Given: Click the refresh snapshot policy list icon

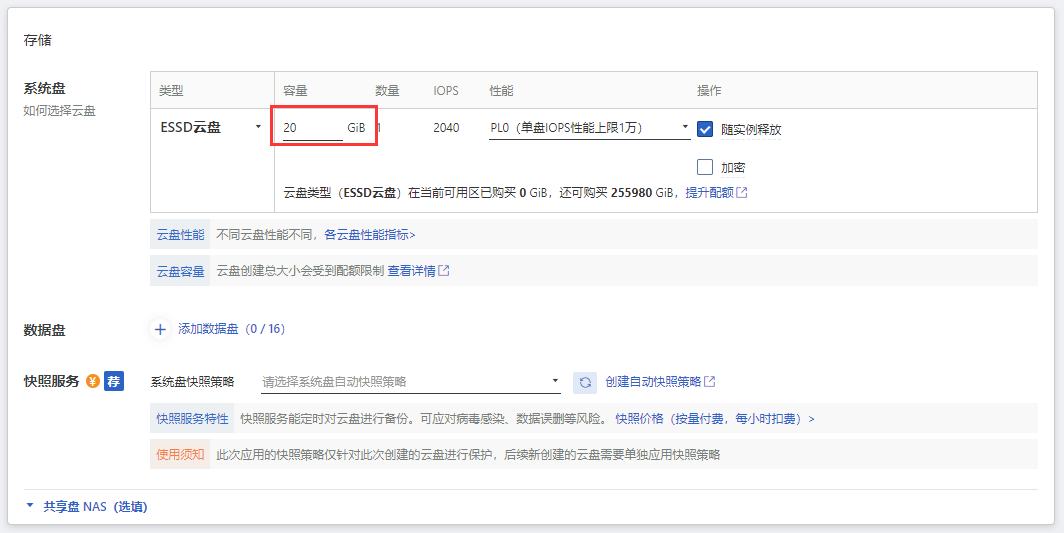Looking at the screenshot, I should 585,382.
